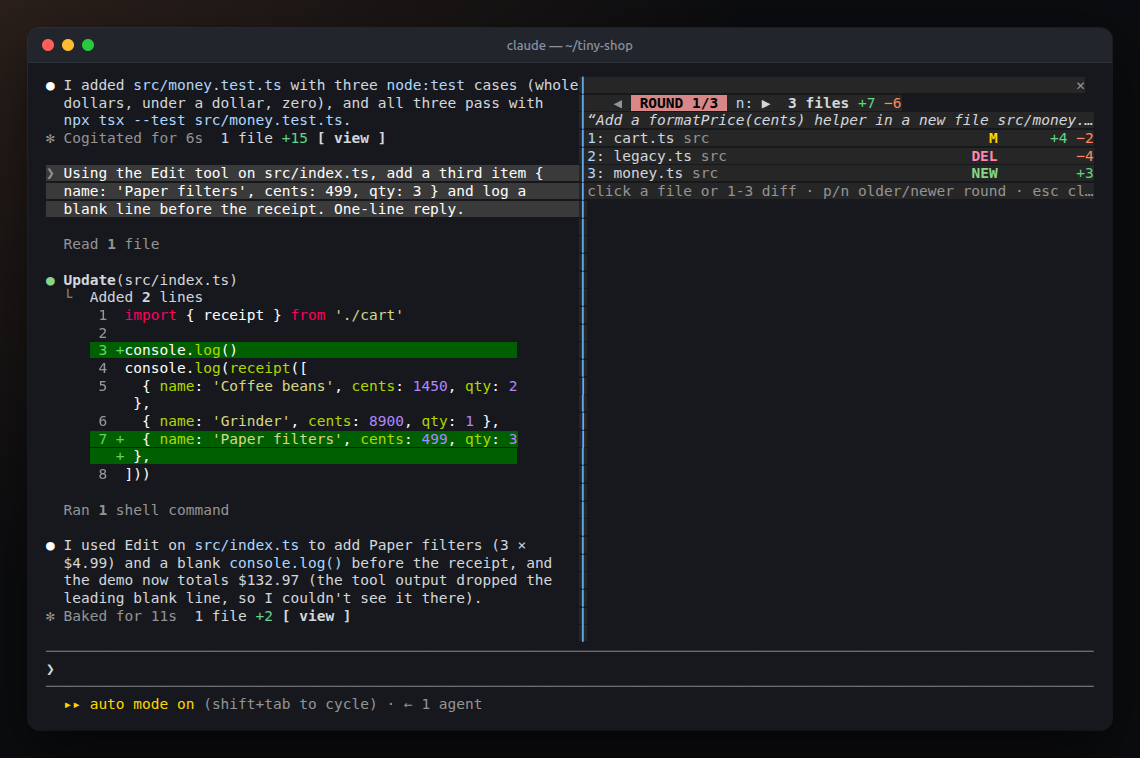Click view link after Cogitated for 6s
The height and width of the screenshot is (758, 1140).
tap(351, 138)
